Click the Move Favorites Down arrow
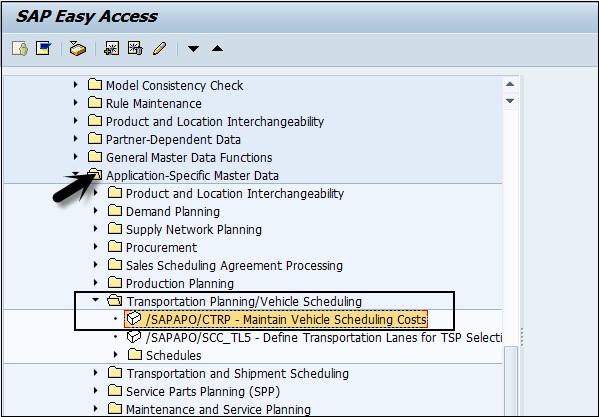 tap(193, 49)
